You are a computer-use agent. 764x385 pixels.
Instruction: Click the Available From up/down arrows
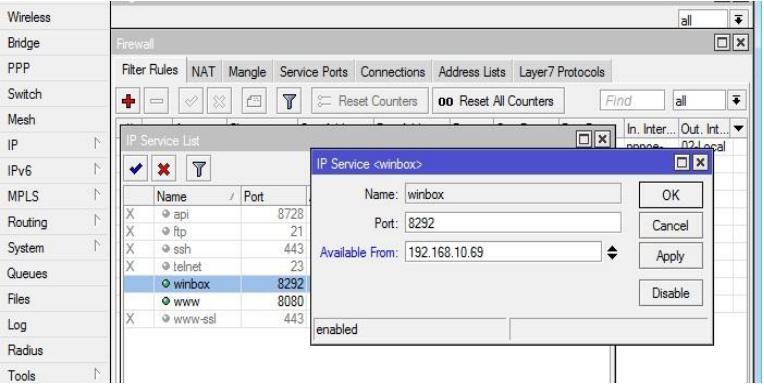click(612, 252)
